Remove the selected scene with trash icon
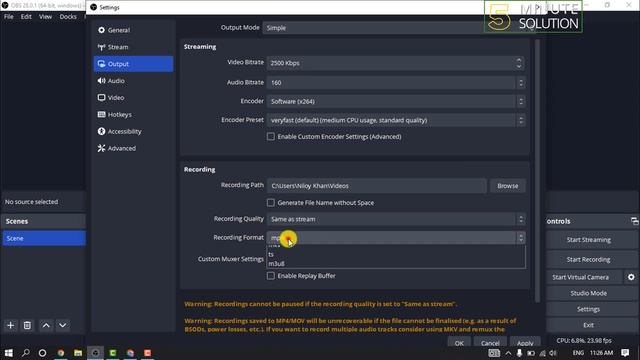Viewport: 640px width, 360px height. click(x=27, y=325)
